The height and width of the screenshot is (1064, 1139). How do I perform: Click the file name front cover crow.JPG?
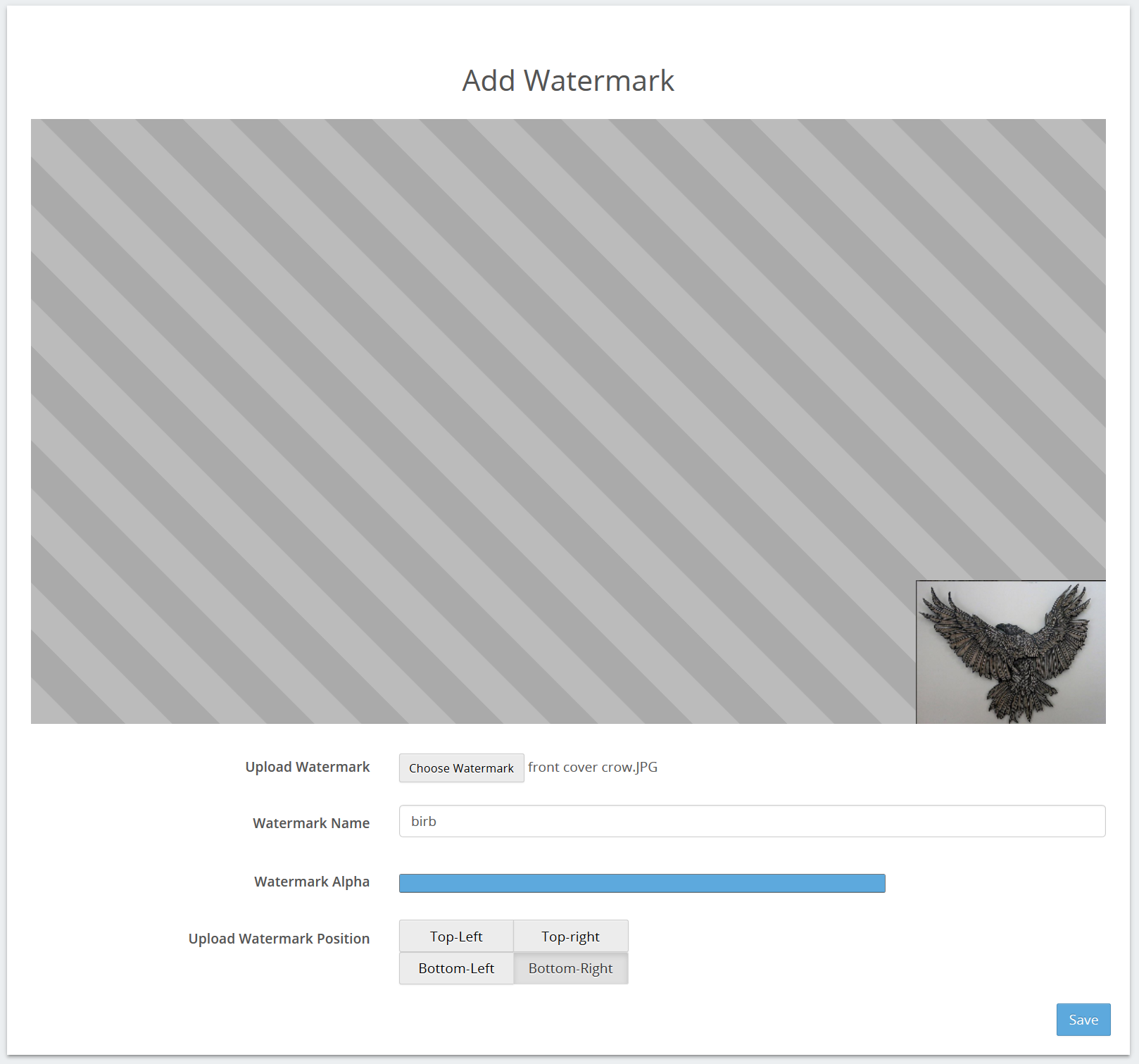pos(593,767)
